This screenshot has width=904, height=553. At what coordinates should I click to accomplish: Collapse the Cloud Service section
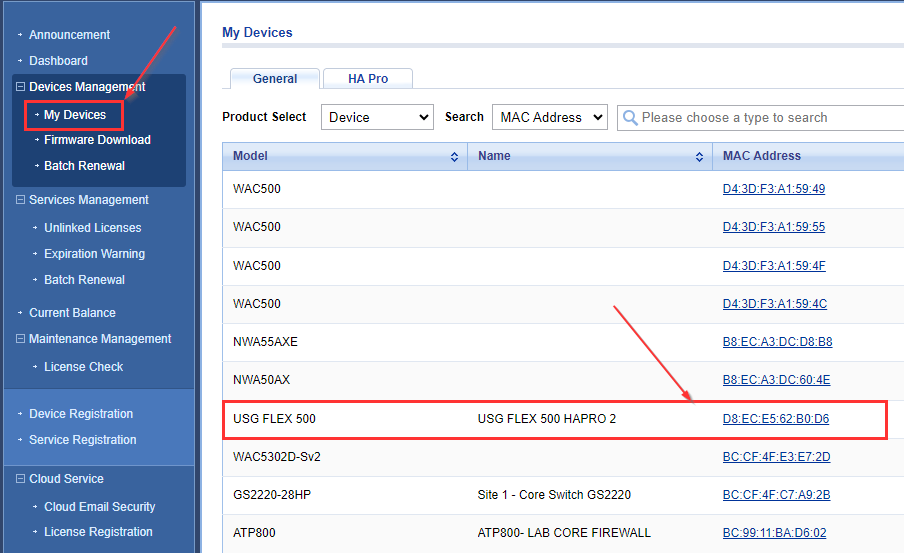[x=21, y=479]
